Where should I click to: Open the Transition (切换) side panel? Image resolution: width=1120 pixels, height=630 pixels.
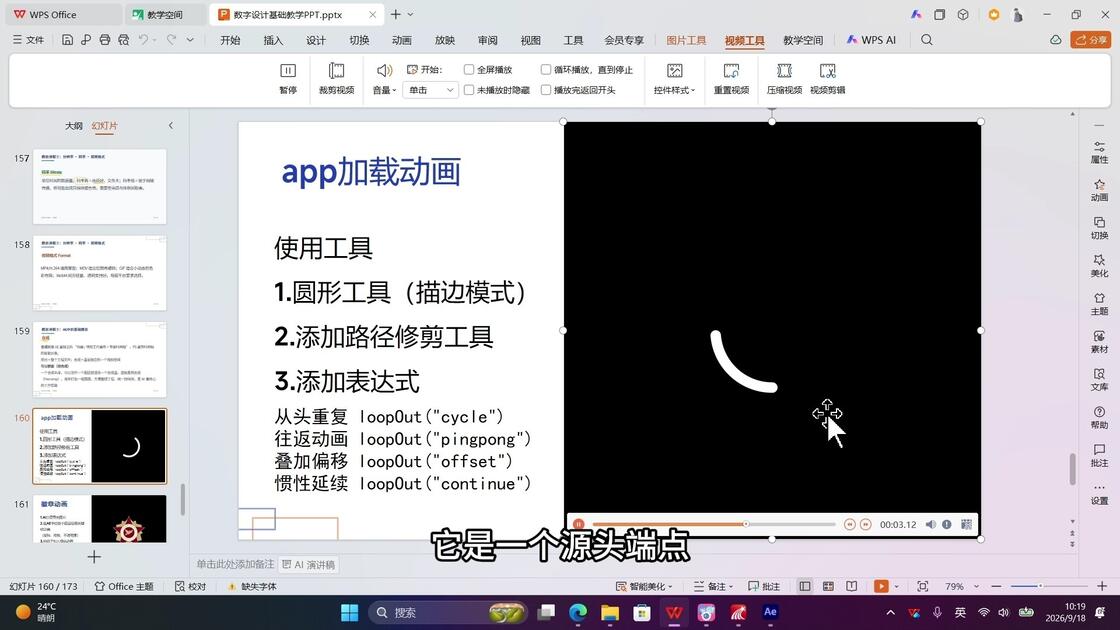[1099, 228]
